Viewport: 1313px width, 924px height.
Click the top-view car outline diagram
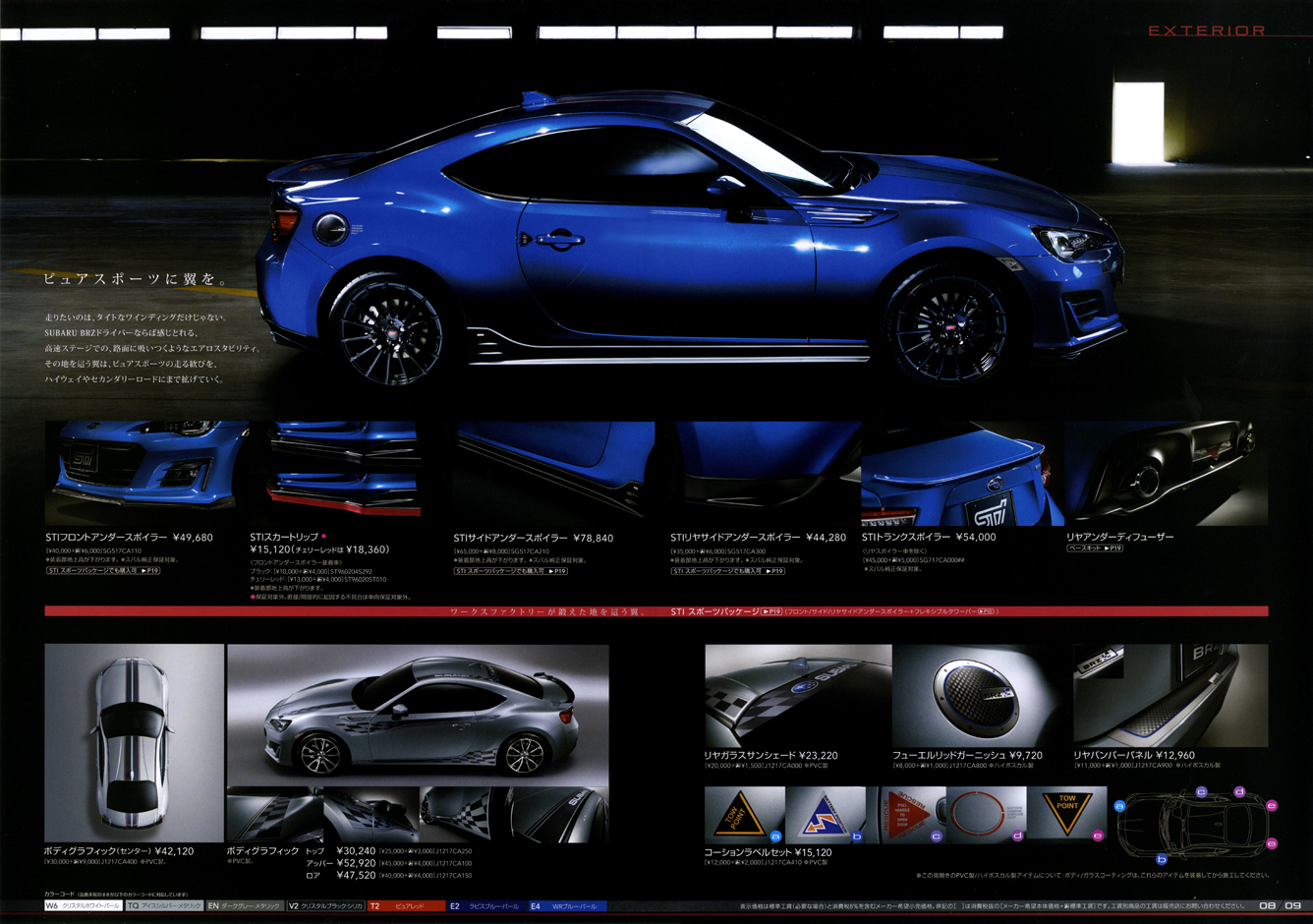1192,824
